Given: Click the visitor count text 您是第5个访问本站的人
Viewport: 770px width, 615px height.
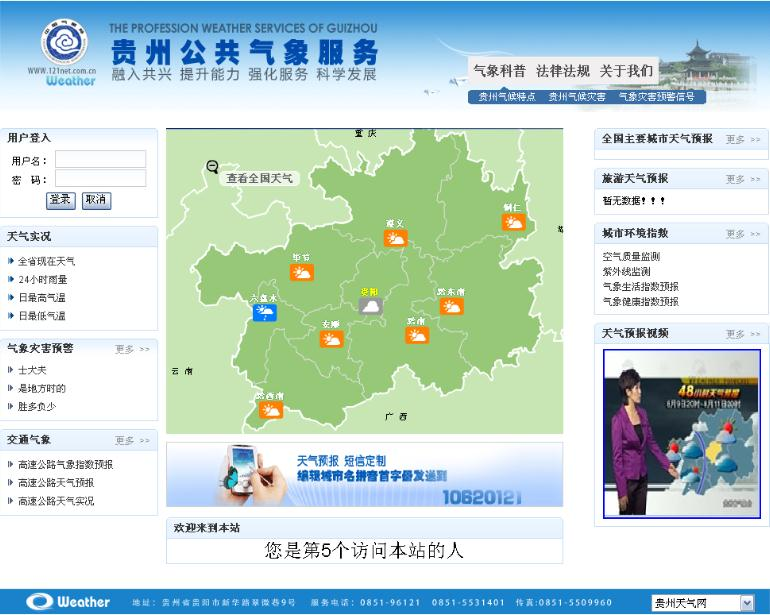Looking at the screenshot, I should [364, 550].
